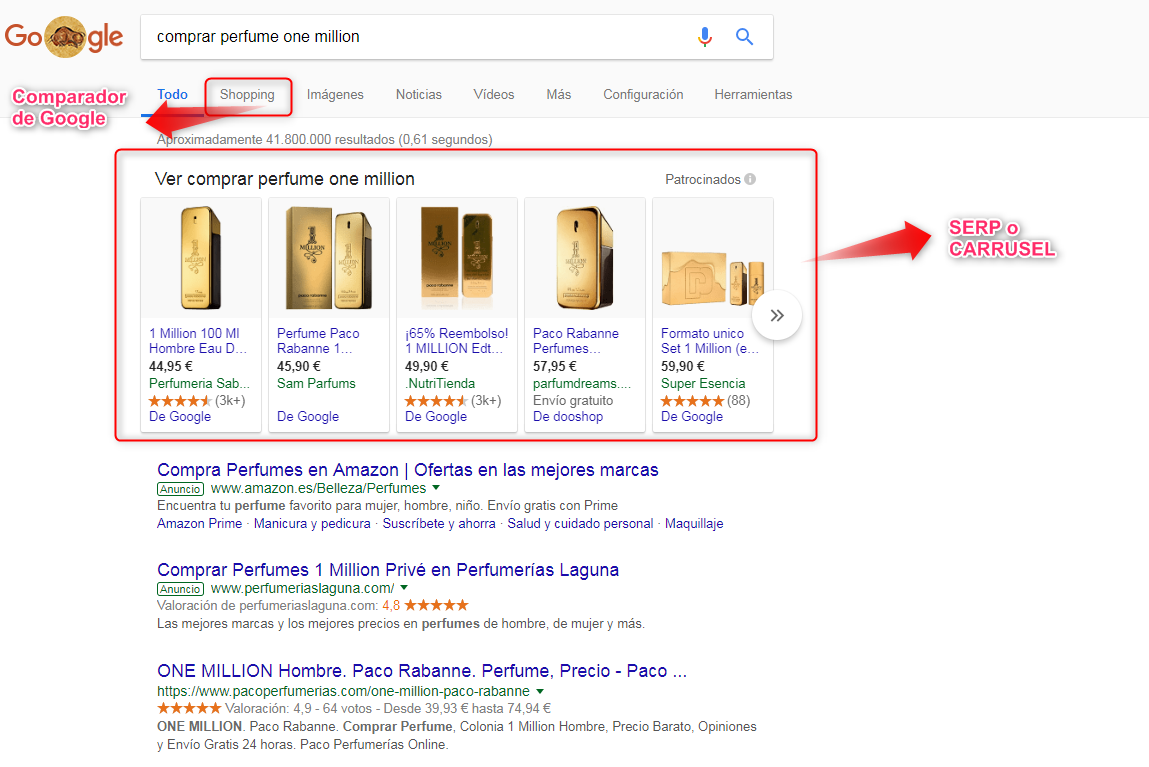
Task: Click Super Esencia seller name
Action: click(x=703, y=383)
